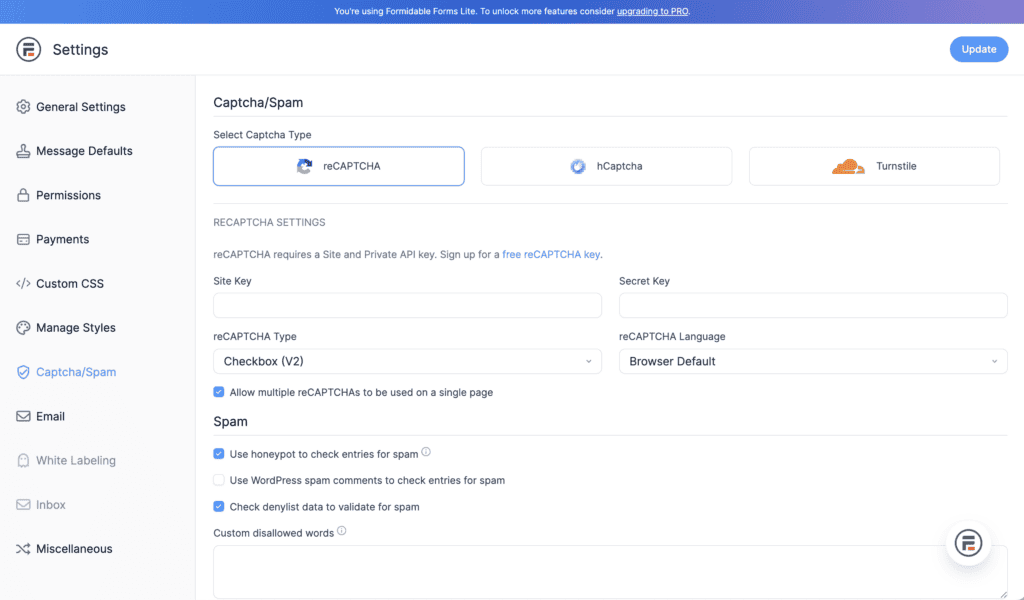This screenshot has width=1024, height=600.
Task: Click the Cloudflare Turnstile cloud icon
Action: pos(848,166)
